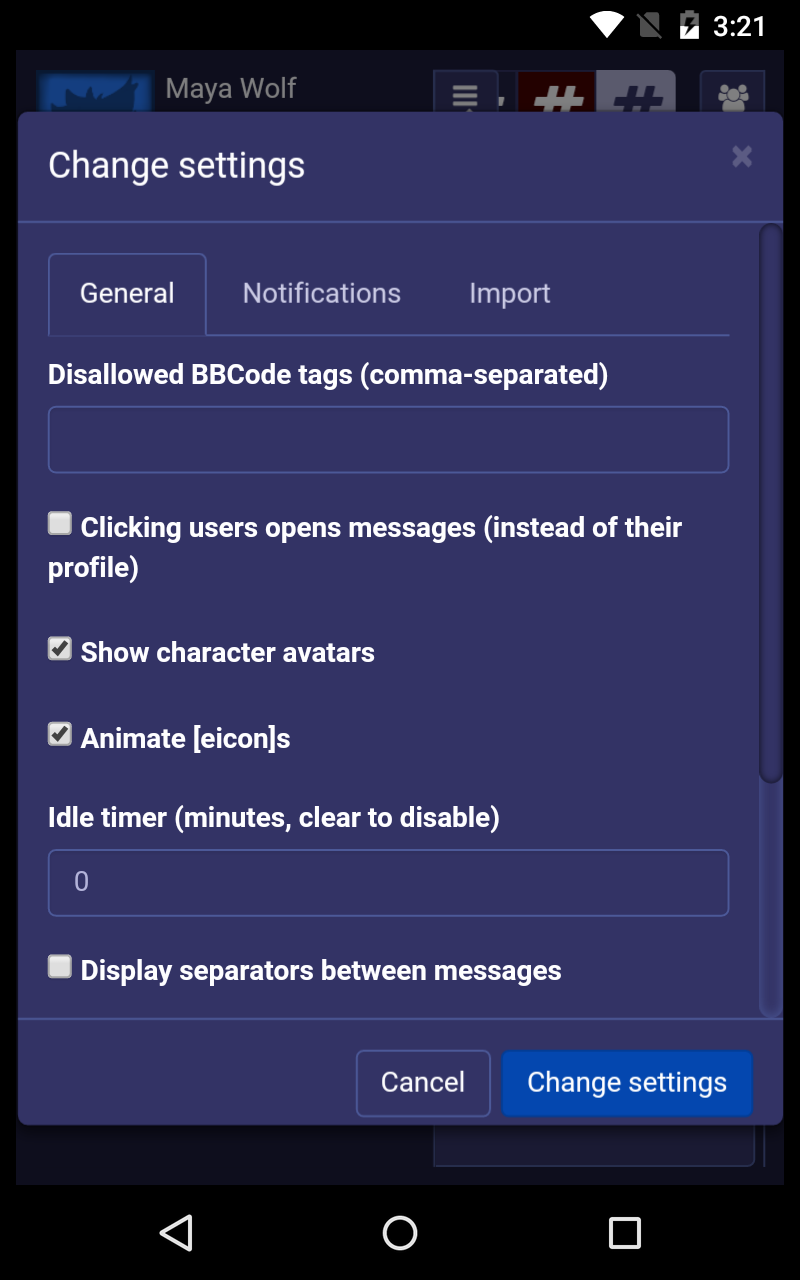Click the Cancel button

click(423, 1082)
